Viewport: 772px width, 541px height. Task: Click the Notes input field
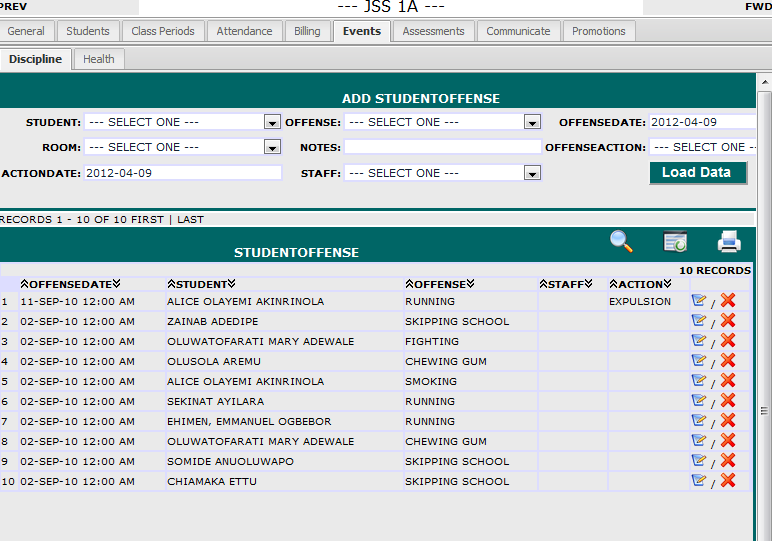pyautogui.click(x=442, y=147)
